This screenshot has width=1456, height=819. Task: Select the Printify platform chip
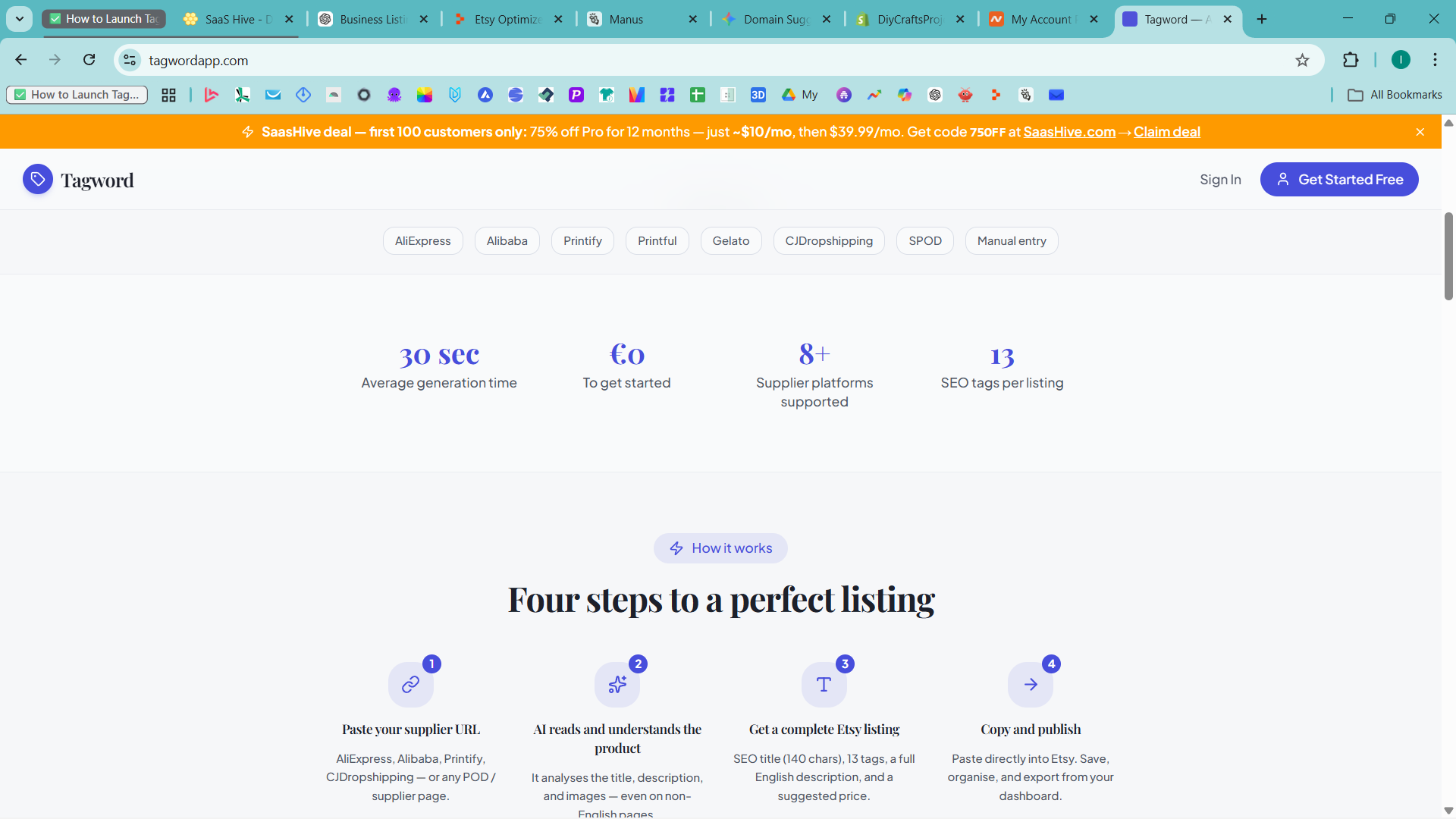[x=582, y=241]
